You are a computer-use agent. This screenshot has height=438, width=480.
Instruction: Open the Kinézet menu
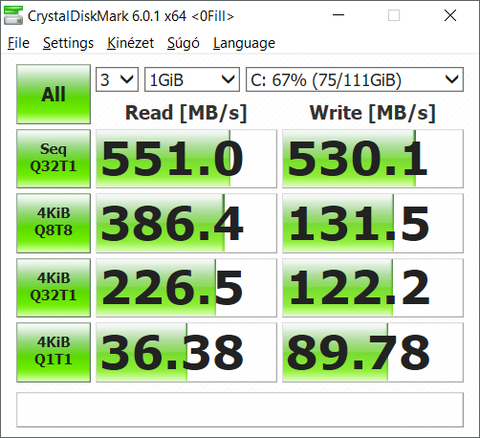[130, 43]
